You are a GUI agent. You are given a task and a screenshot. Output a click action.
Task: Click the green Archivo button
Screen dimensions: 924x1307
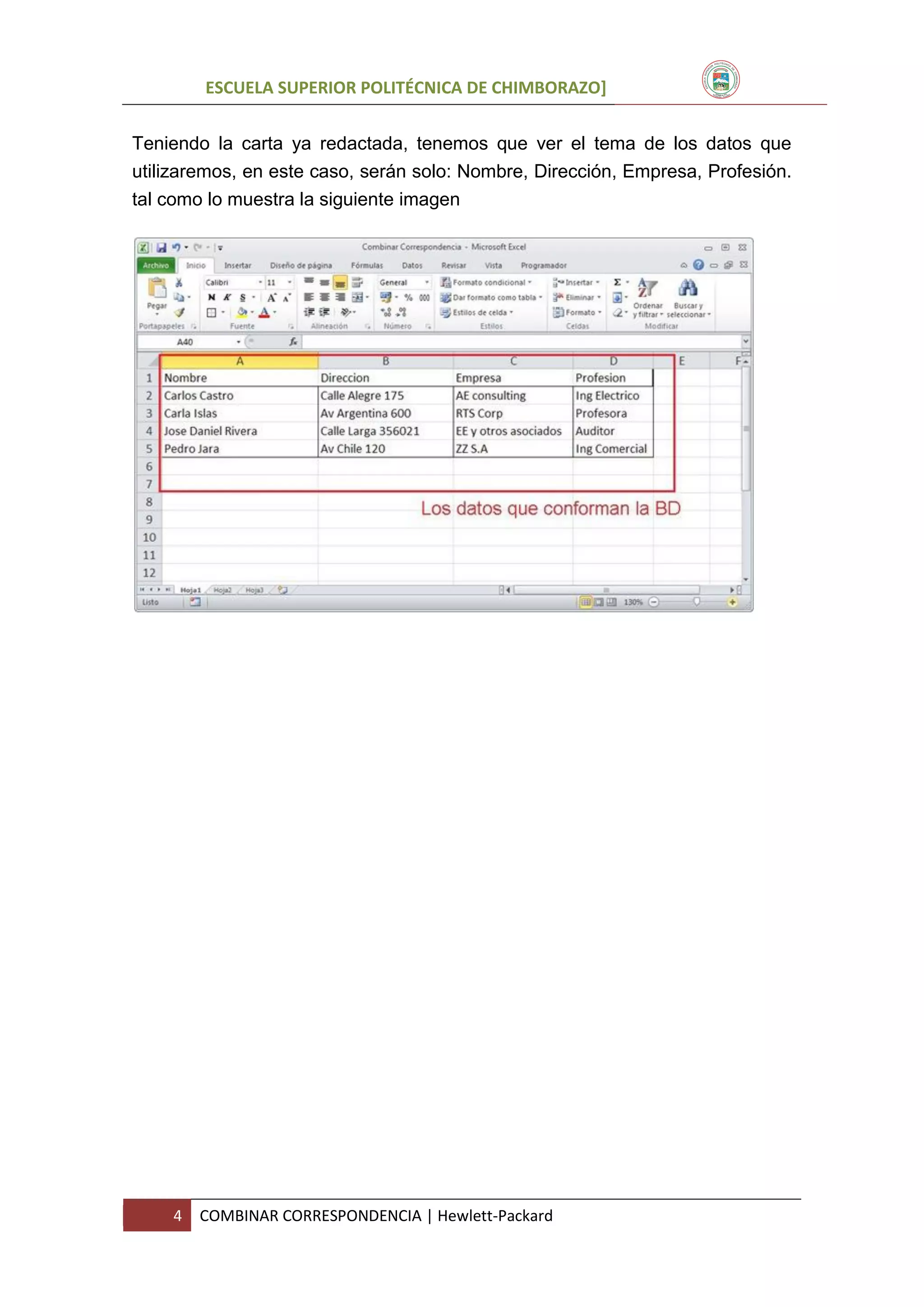(x=156, y=265)
